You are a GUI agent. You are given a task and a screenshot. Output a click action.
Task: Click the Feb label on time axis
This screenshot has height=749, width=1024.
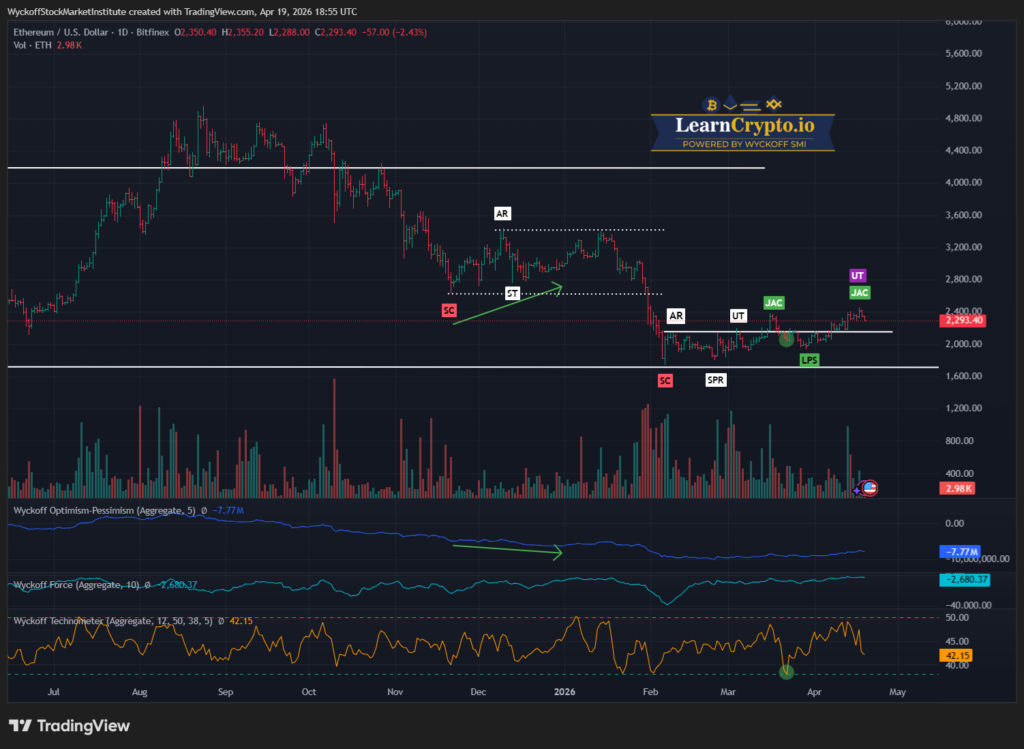[651, 691]
